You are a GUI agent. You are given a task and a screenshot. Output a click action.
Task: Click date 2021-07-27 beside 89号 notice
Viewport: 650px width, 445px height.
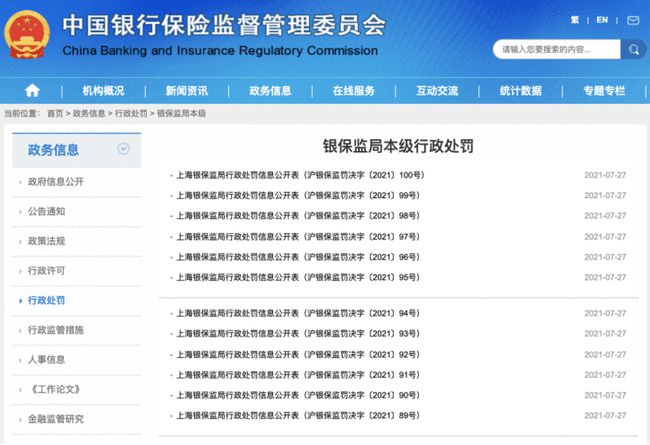605,416
